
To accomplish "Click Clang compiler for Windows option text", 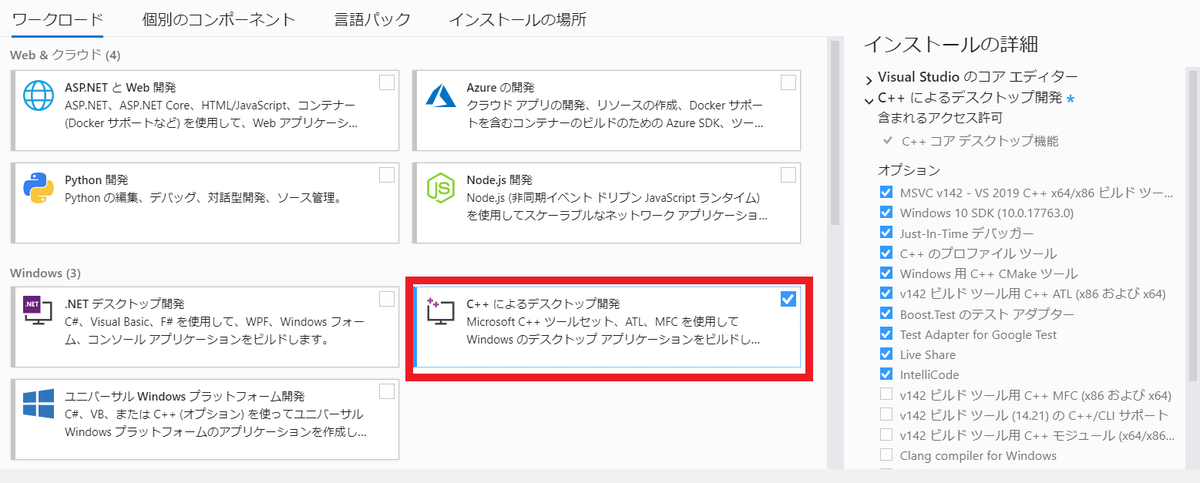I will [978, 455].
